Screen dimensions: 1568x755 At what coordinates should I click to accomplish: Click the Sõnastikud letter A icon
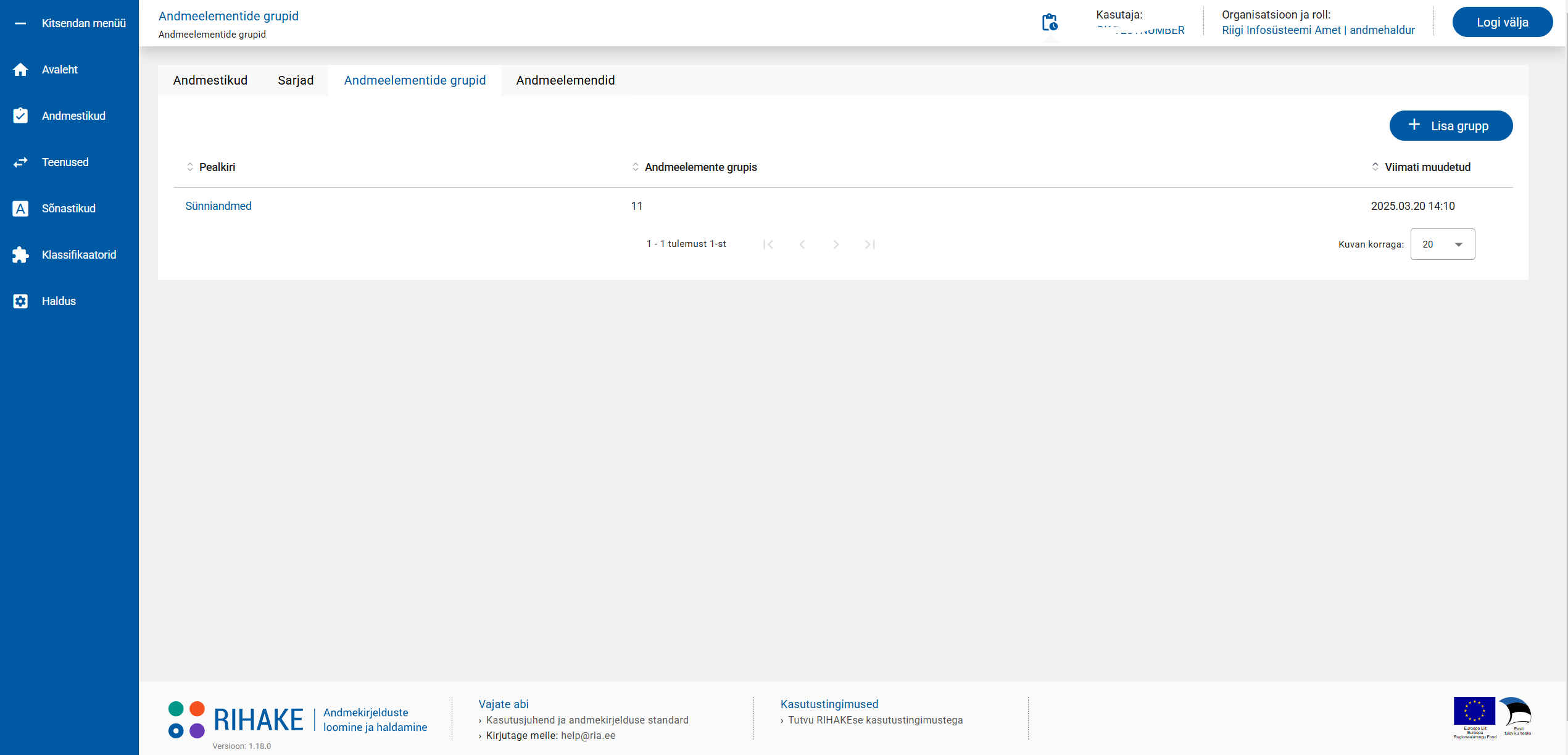coord(20,209)
